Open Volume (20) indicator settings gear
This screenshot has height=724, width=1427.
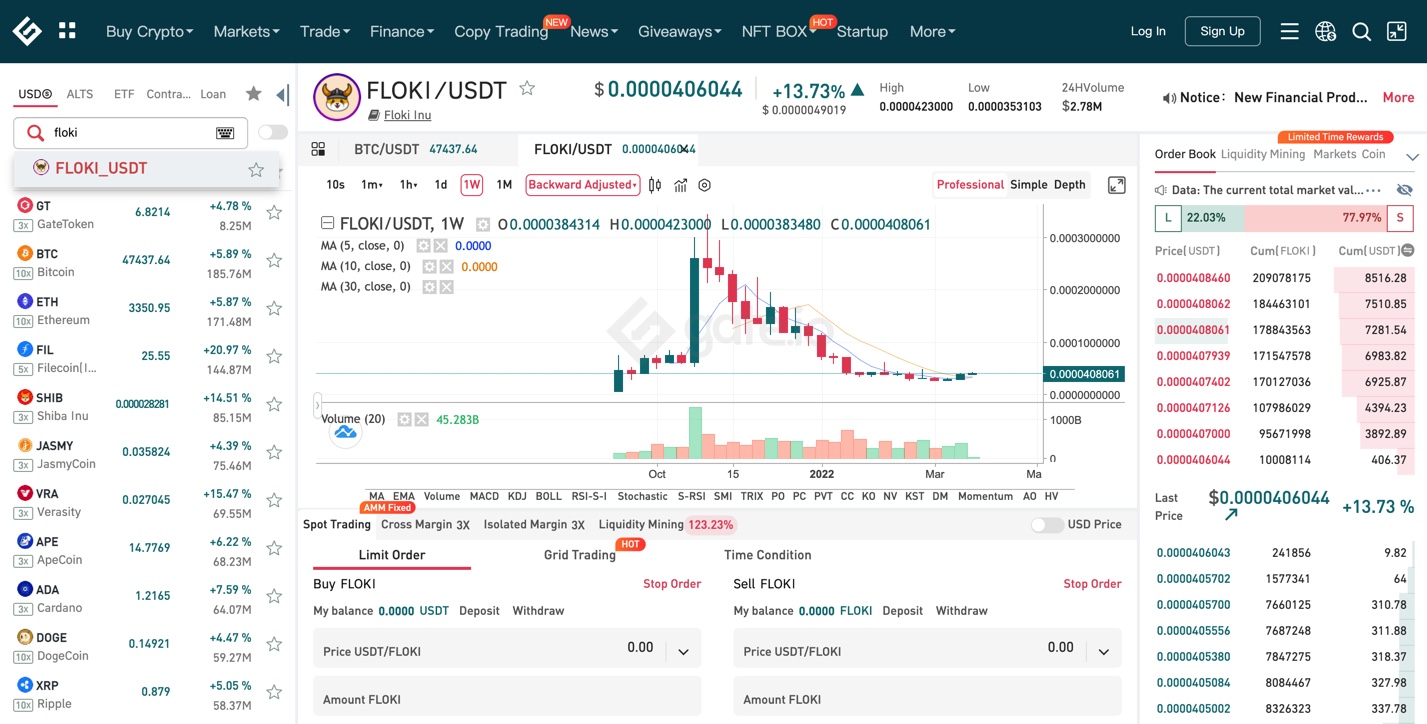pos(405,419)
